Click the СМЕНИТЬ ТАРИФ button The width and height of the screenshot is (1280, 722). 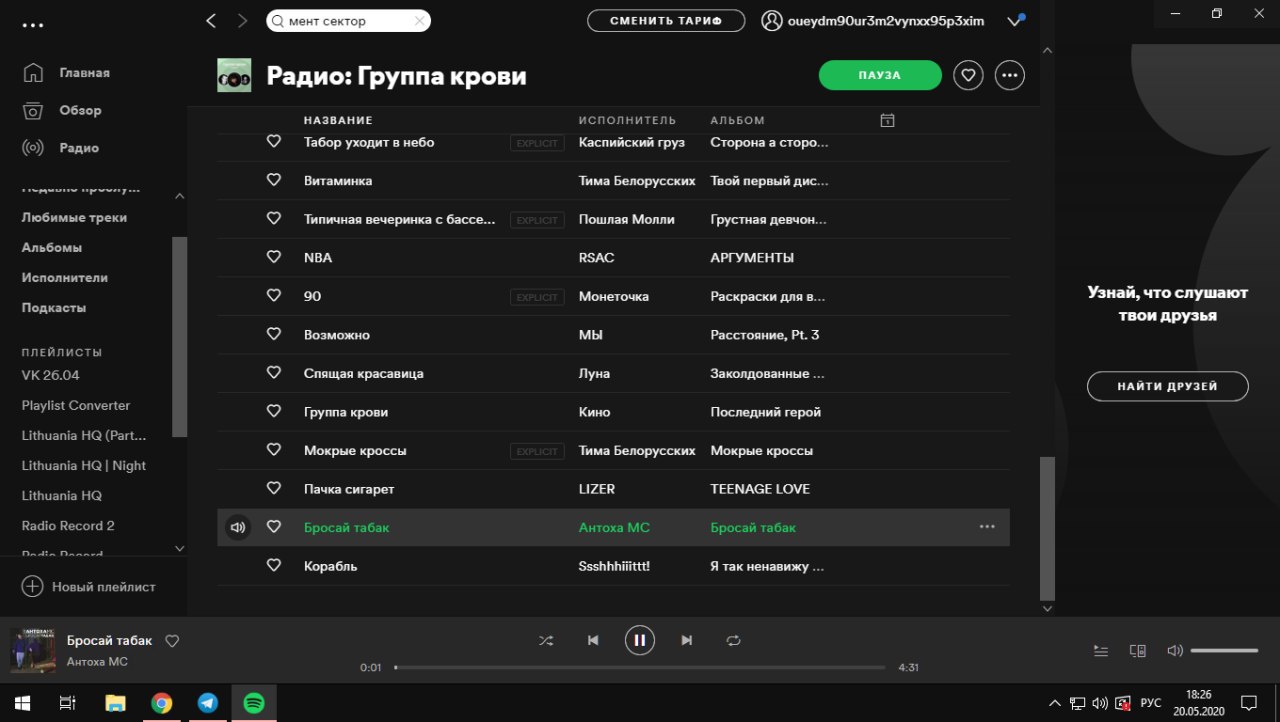tap(666, 20)
